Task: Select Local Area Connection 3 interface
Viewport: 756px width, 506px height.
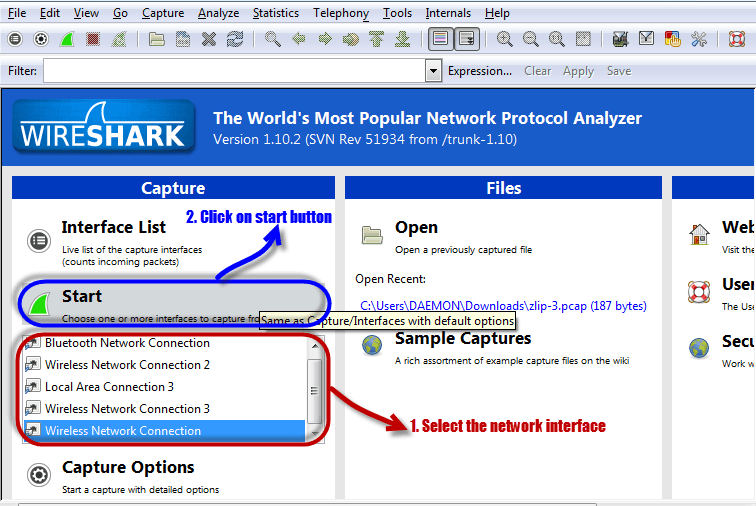Action: 109,387
